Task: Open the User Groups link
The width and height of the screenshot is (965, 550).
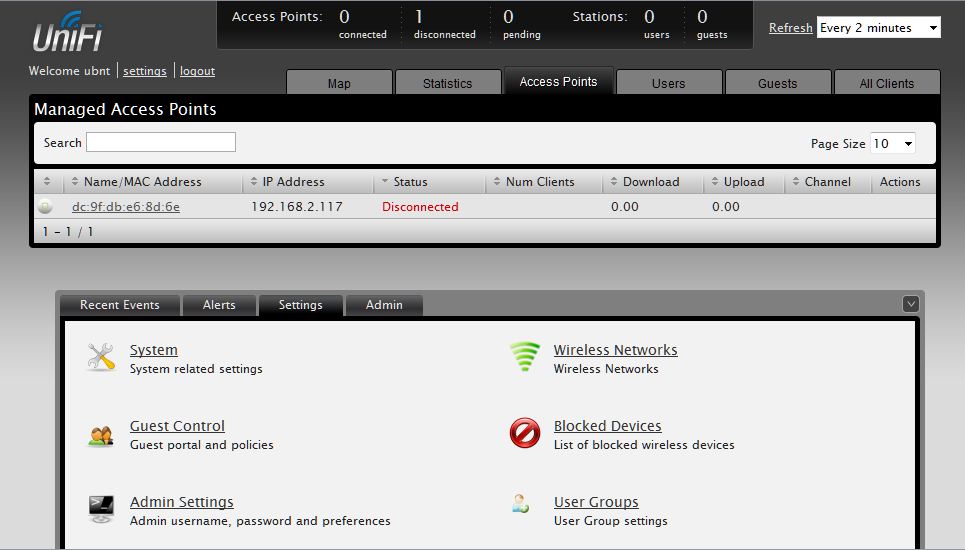Action: click(596, 502)
